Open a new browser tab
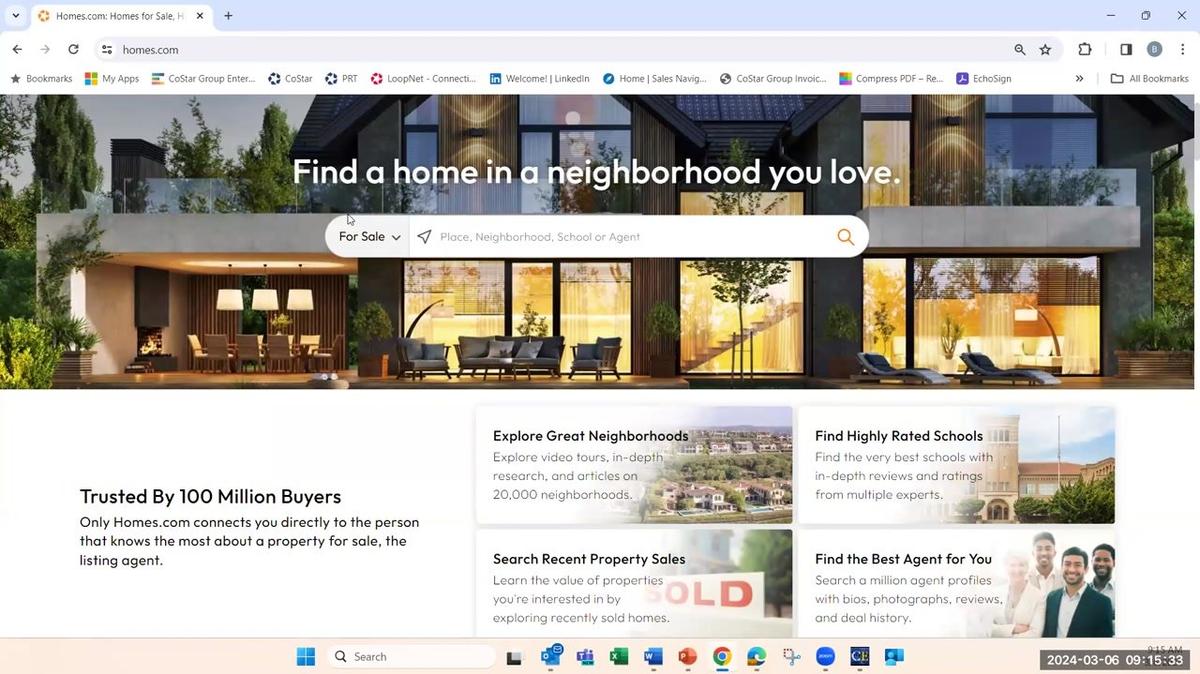The width and height of the screenshot is (1200, 674). pyautogui.click(x=228, y=16)
